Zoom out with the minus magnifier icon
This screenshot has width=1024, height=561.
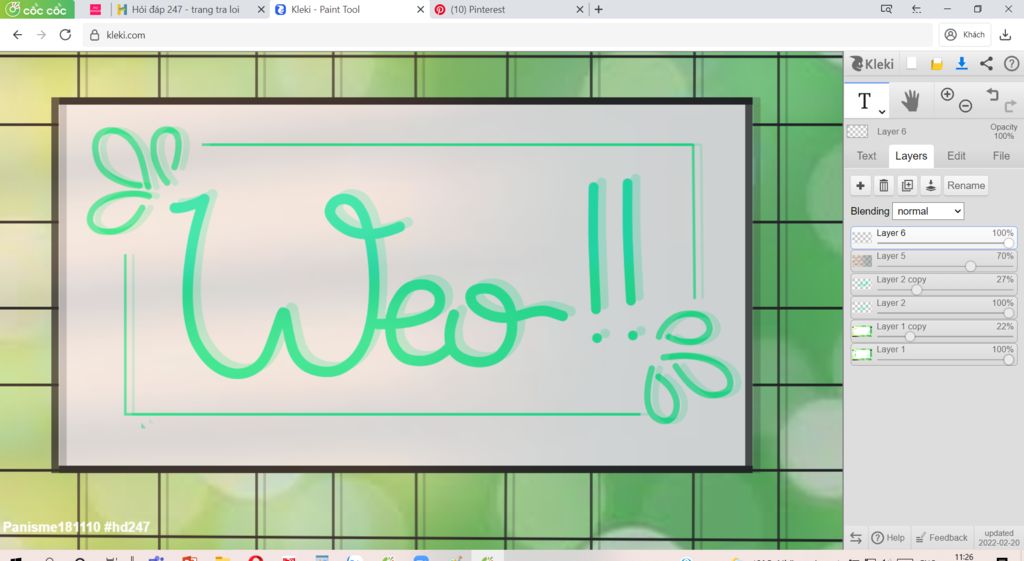965,106
